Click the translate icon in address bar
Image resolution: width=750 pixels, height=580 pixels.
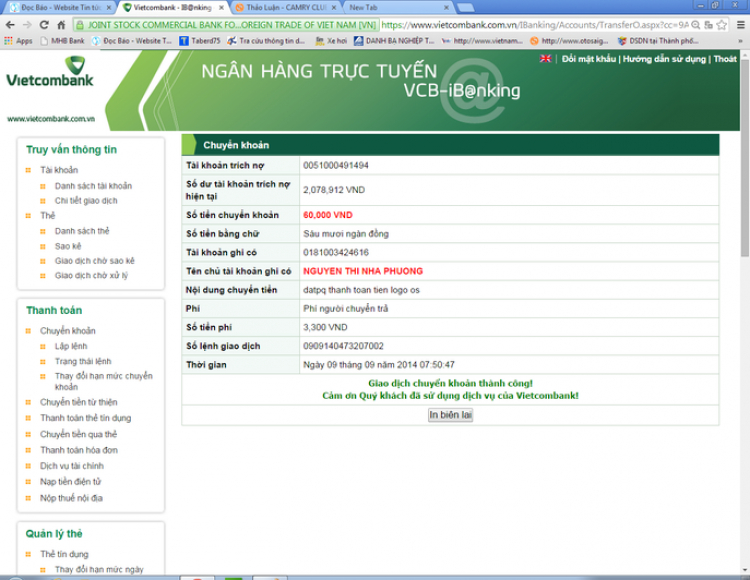pos(708,25)
